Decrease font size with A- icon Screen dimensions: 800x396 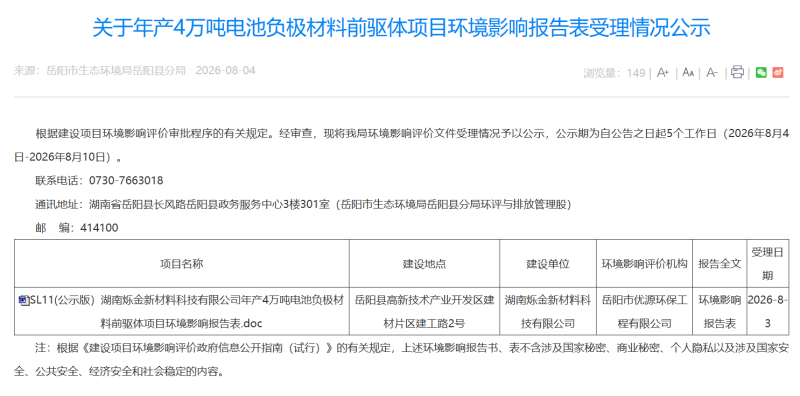click(x=712, y=72)
